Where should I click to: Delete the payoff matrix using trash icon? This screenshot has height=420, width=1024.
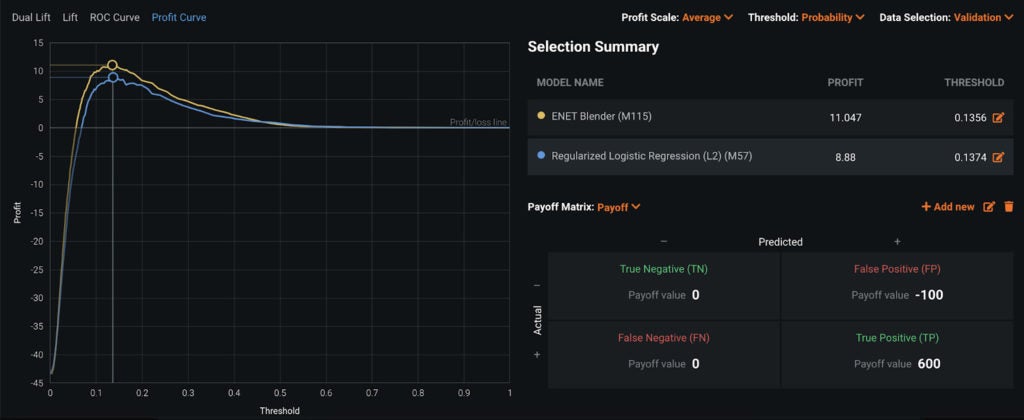click(1008, 207)
